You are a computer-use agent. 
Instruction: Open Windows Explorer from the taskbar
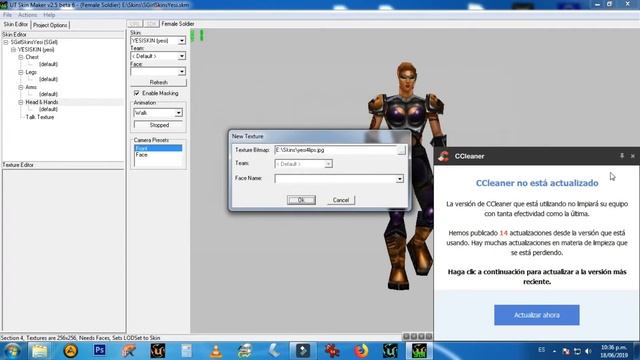pyautogui.click(x=40, y=351)
